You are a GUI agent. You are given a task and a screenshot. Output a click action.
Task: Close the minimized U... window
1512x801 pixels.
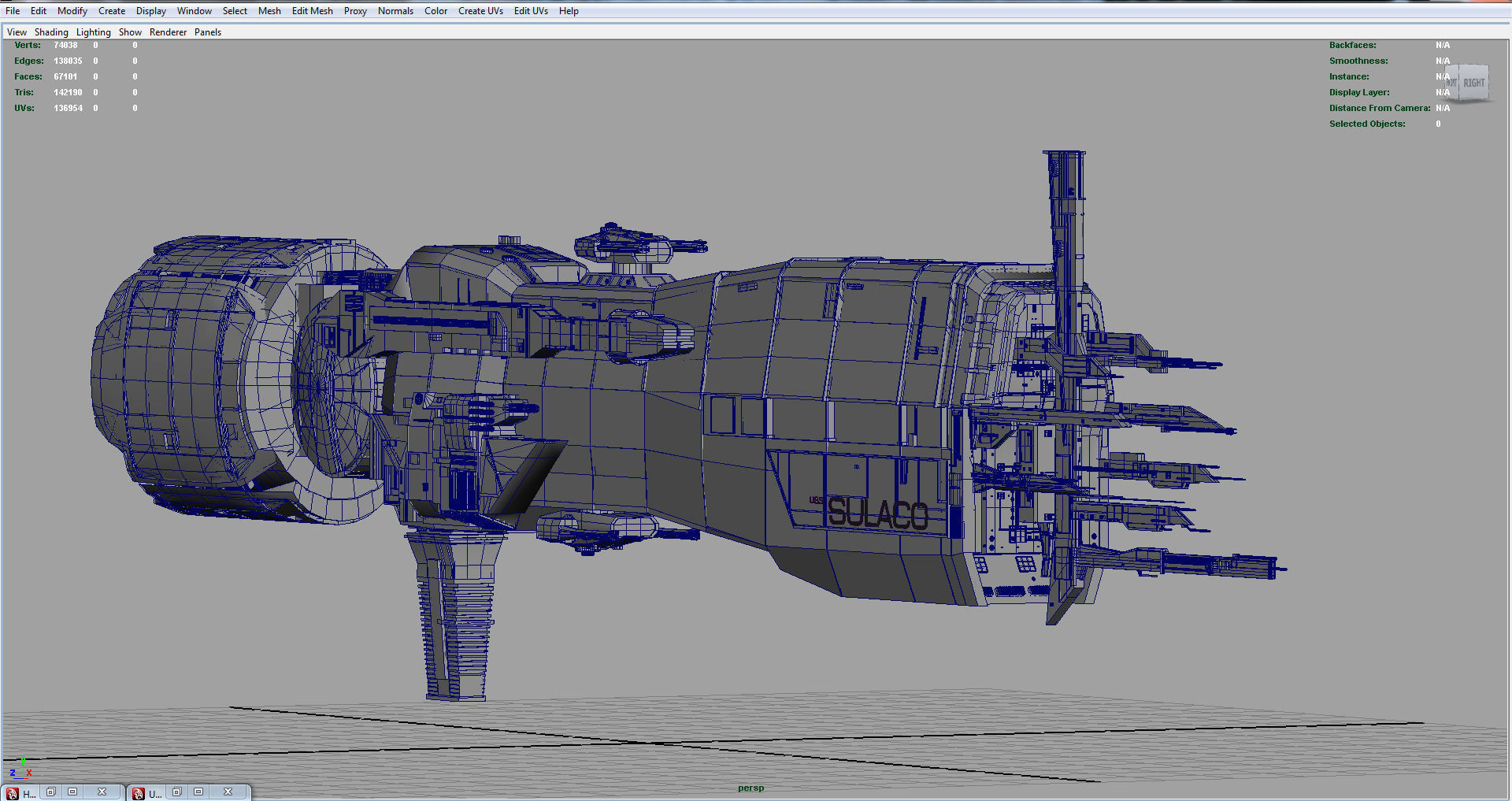tap(228, 792)
